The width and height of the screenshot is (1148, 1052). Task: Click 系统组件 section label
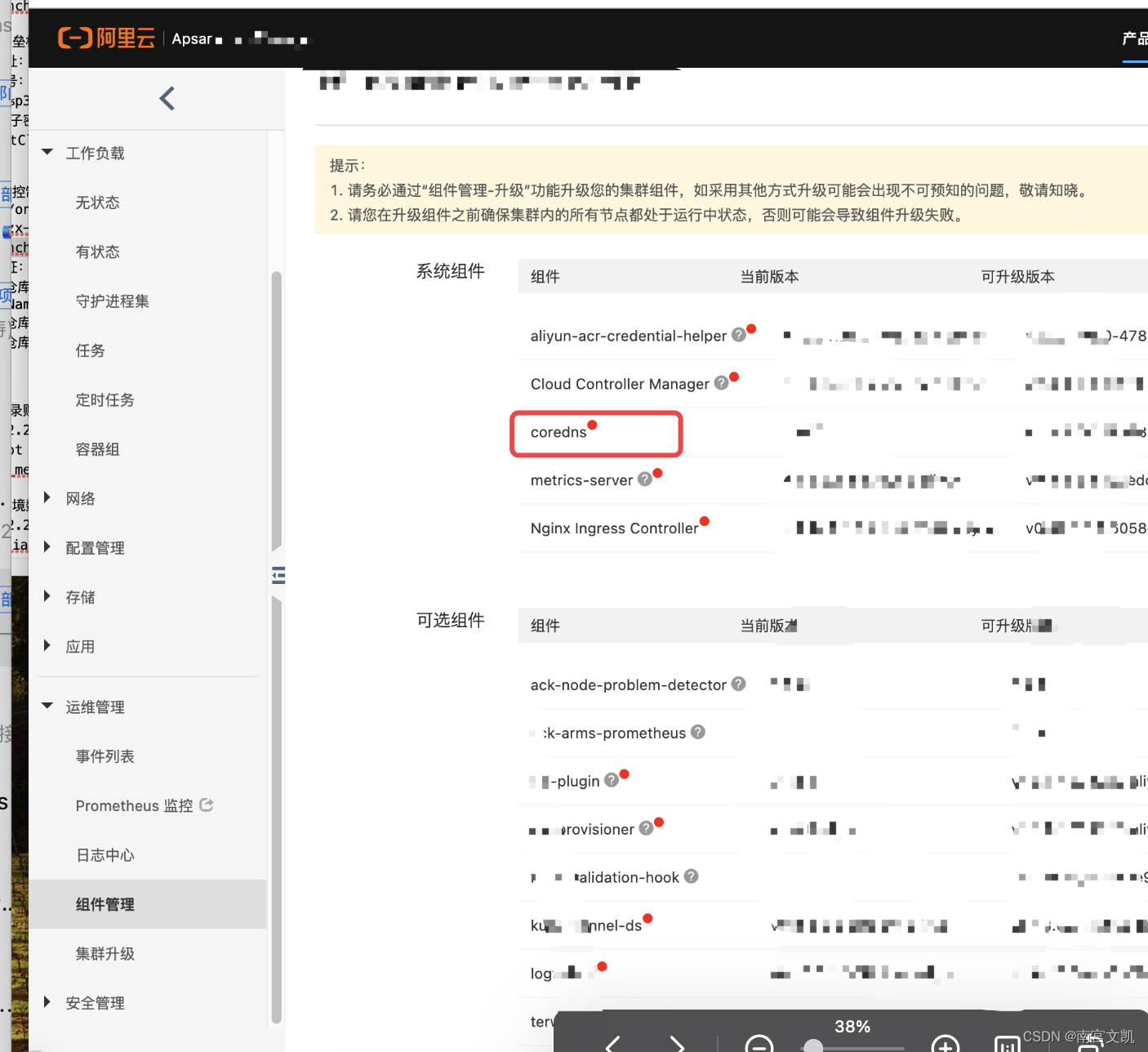pyautogui.click(x=451, y=271)
